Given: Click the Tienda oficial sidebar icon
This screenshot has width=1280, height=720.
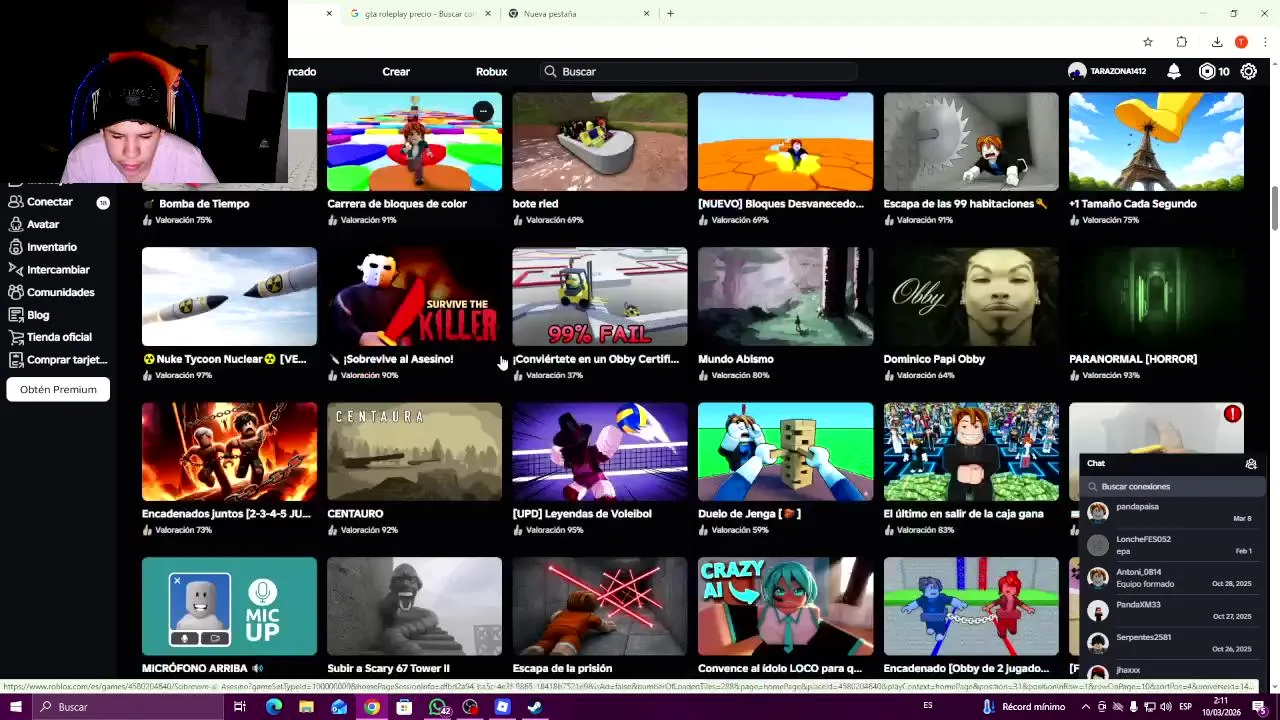Looking at the screenshot, I should [x=16, y=337].
